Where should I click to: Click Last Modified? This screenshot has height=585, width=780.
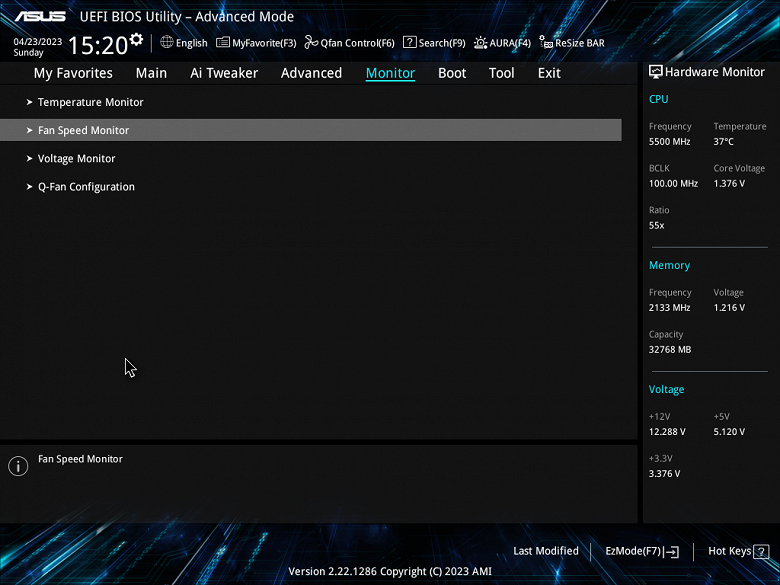[546, 551]
